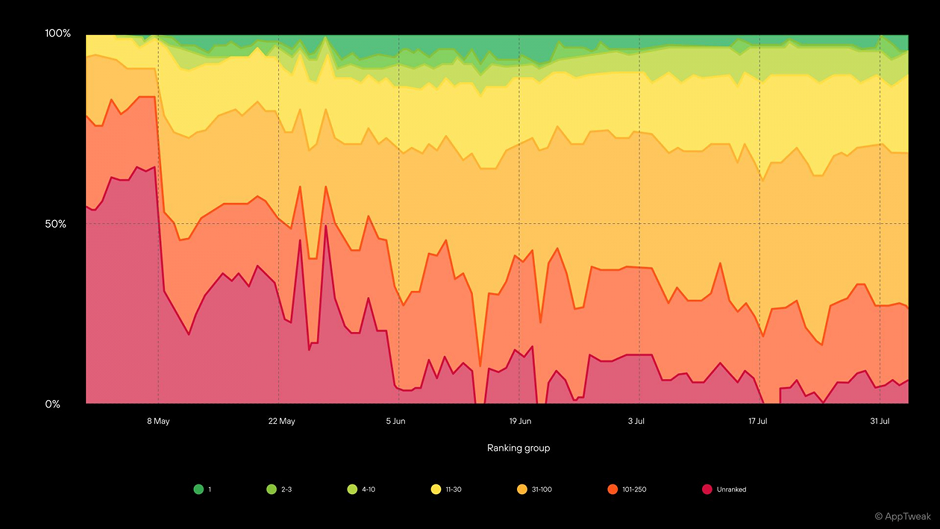This screenshot has height=529, width=940.
Task: Select the 31 Jul axis label
Action: [x=879, y=421]
